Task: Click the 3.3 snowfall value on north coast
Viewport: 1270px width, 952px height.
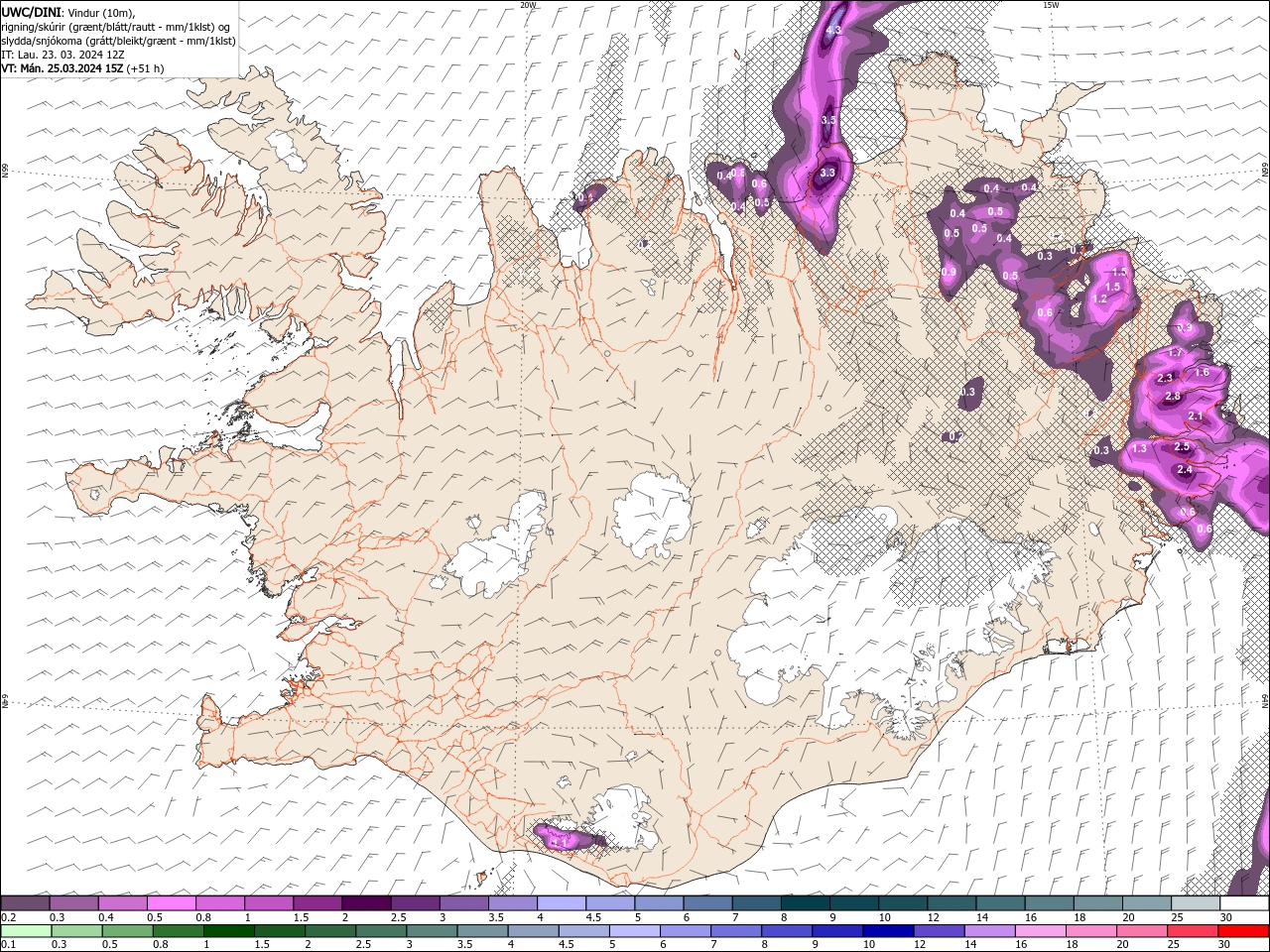Action: [x=826, y=173]
